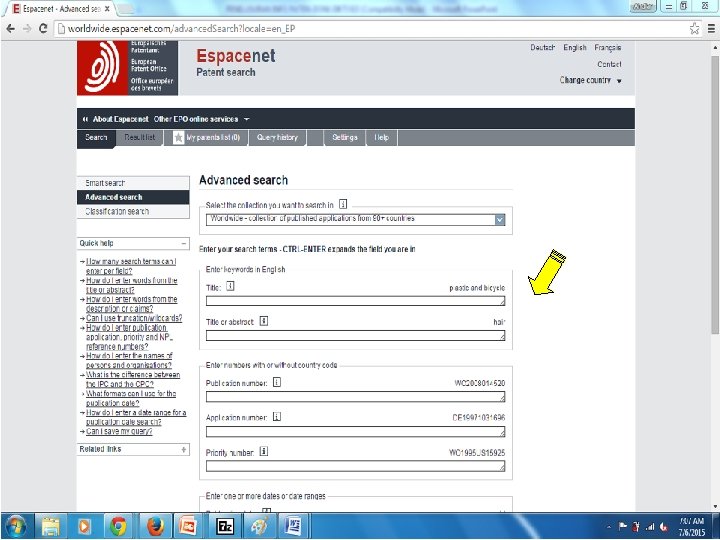Screen dimensions: 720x540
Task: Open 'How many search terms' help link
Action: (x=131, y=266)
